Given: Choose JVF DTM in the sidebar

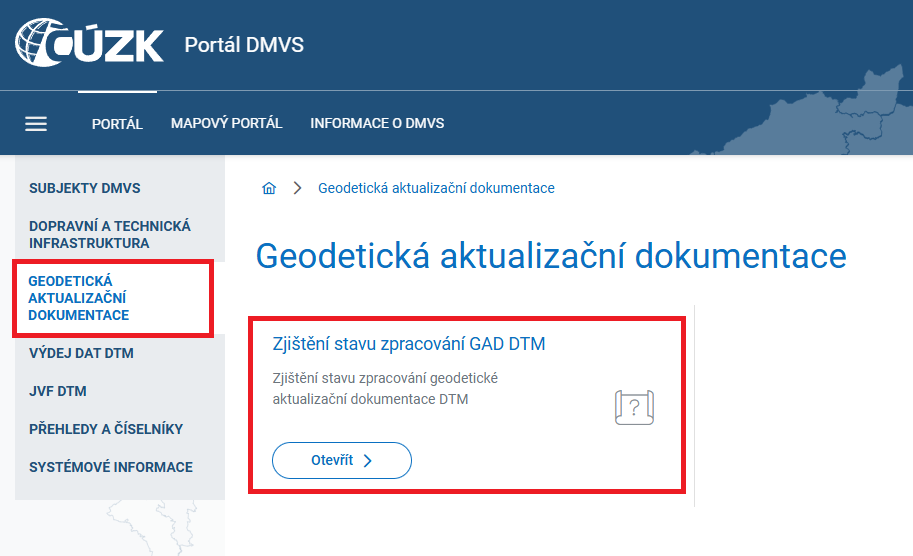Looking at the screenshot, I should 58,391.
